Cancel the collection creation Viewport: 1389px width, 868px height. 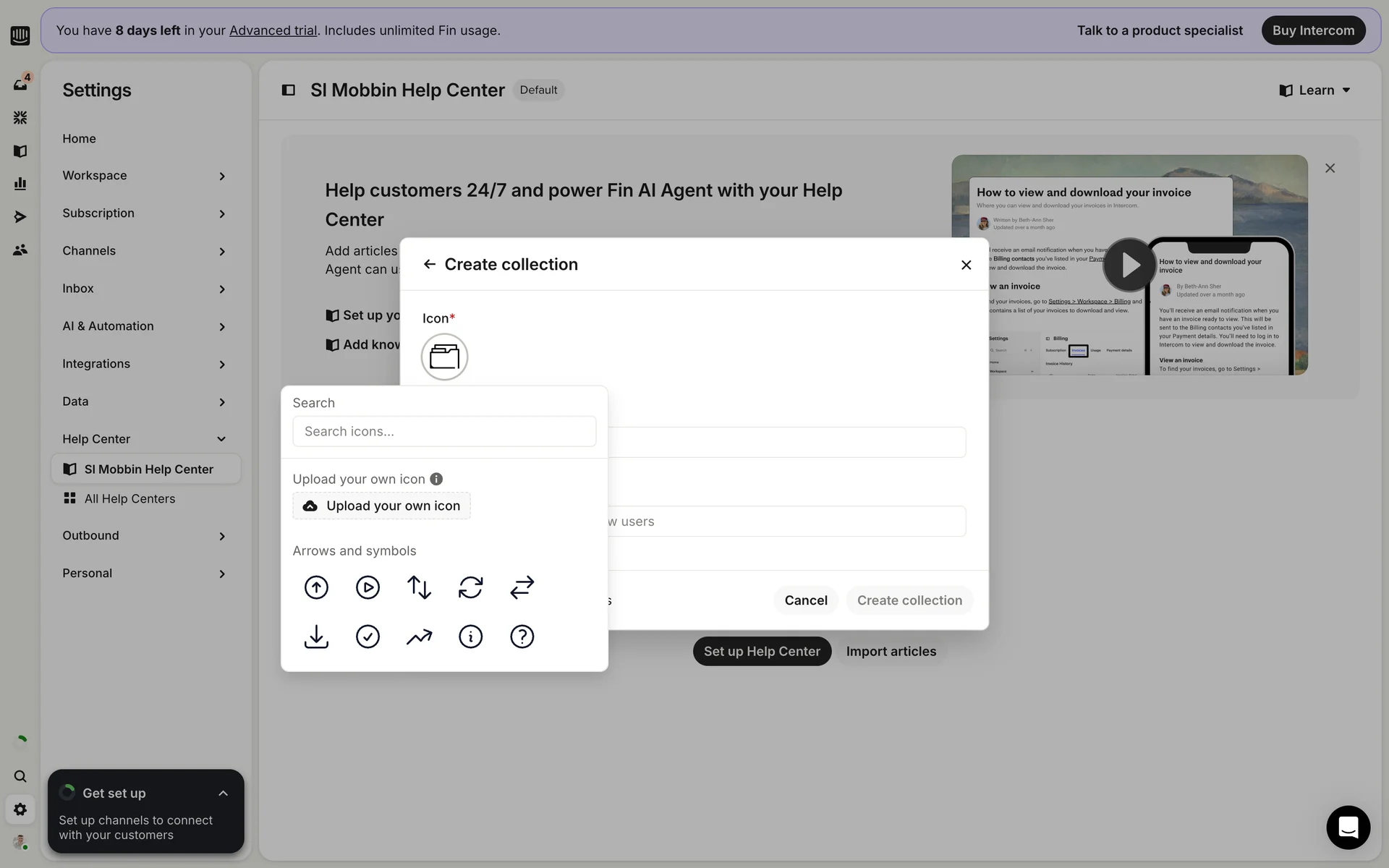click(x=805, y=600)
